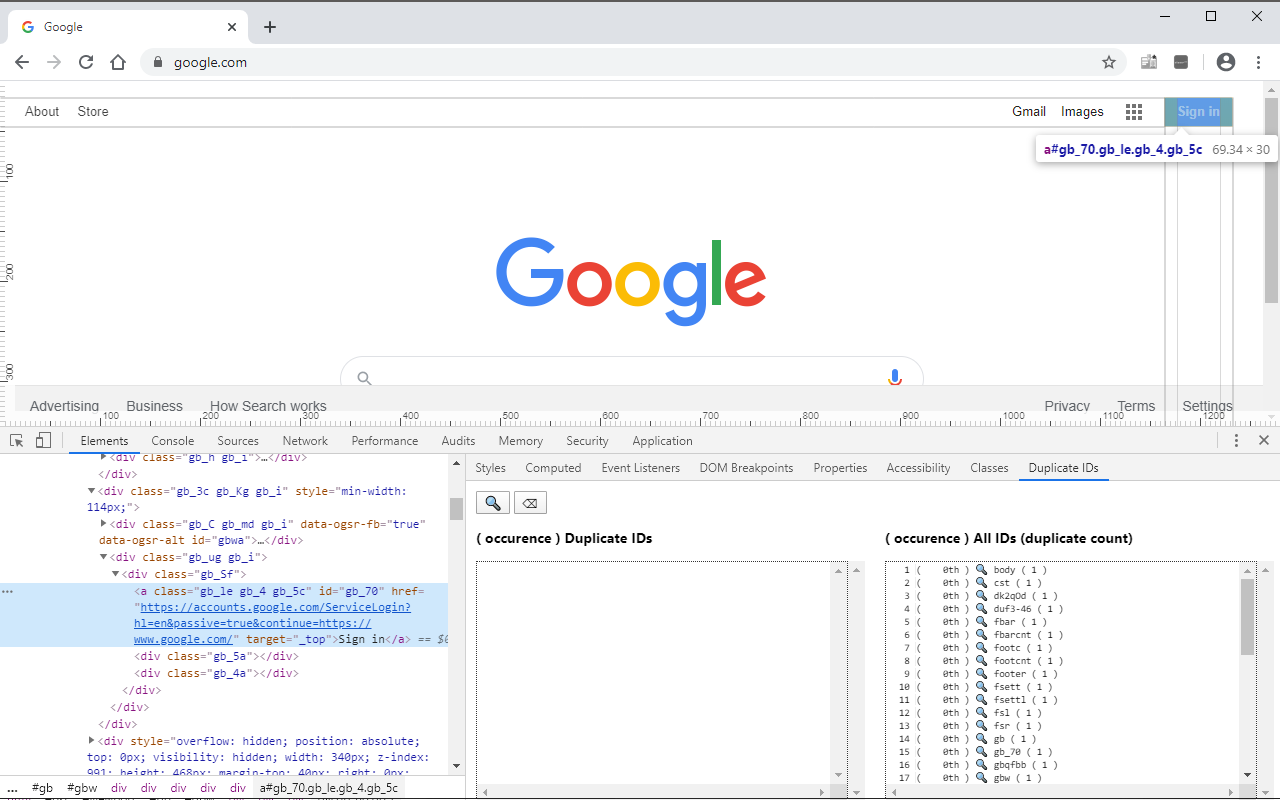1280x800 pixels.
Task: Click inside the Google search box
Action: click(630, 377)
